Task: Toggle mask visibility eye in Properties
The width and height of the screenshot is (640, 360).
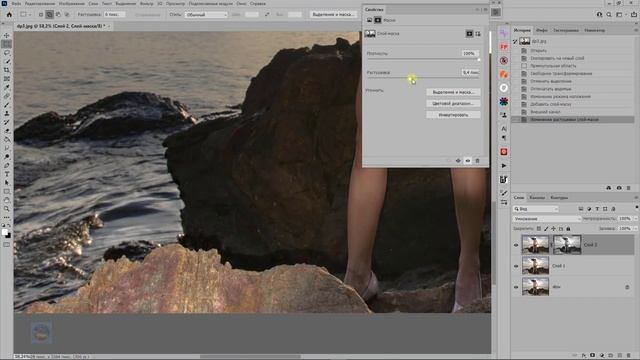Action: pos(468,161)
